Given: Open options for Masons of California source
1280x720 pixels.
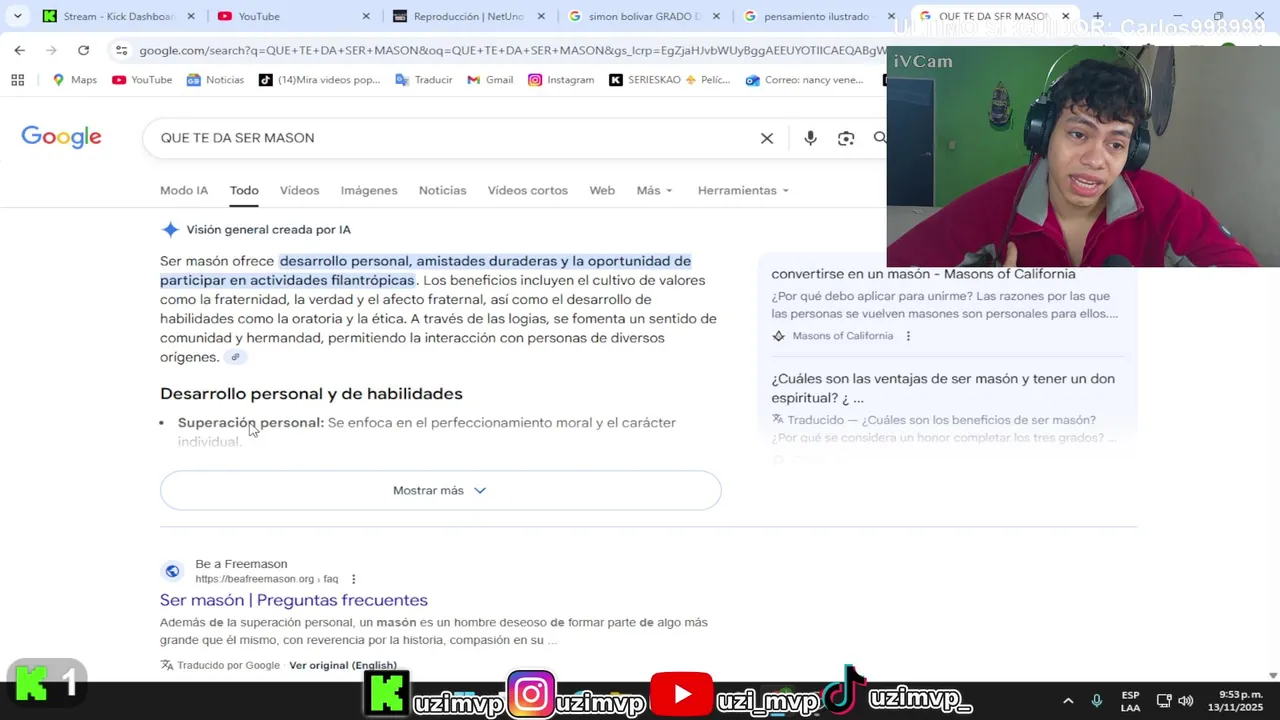Looking at the screenshot, I should [908, 336].
